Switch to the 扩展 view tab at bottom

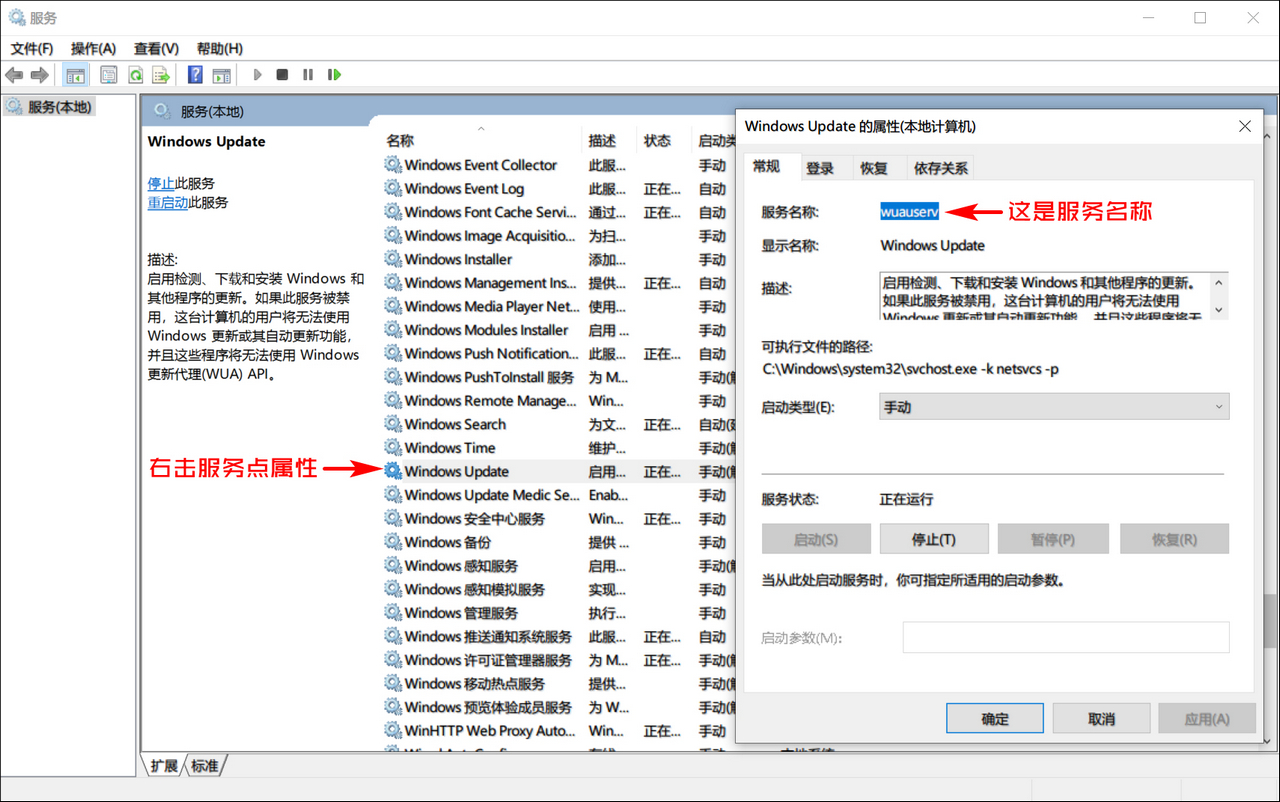point(163,766)
